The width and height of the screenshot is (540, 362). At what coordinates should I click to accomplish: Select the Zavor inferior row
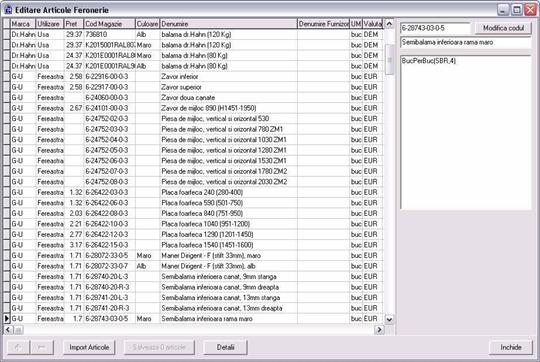193,76
